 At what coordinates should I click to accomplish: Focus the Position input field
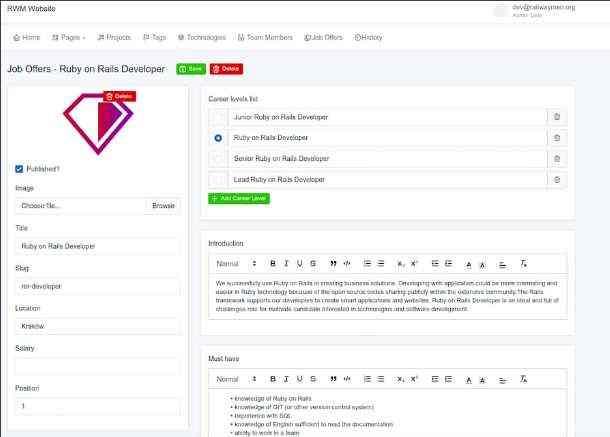pos(98,406)
